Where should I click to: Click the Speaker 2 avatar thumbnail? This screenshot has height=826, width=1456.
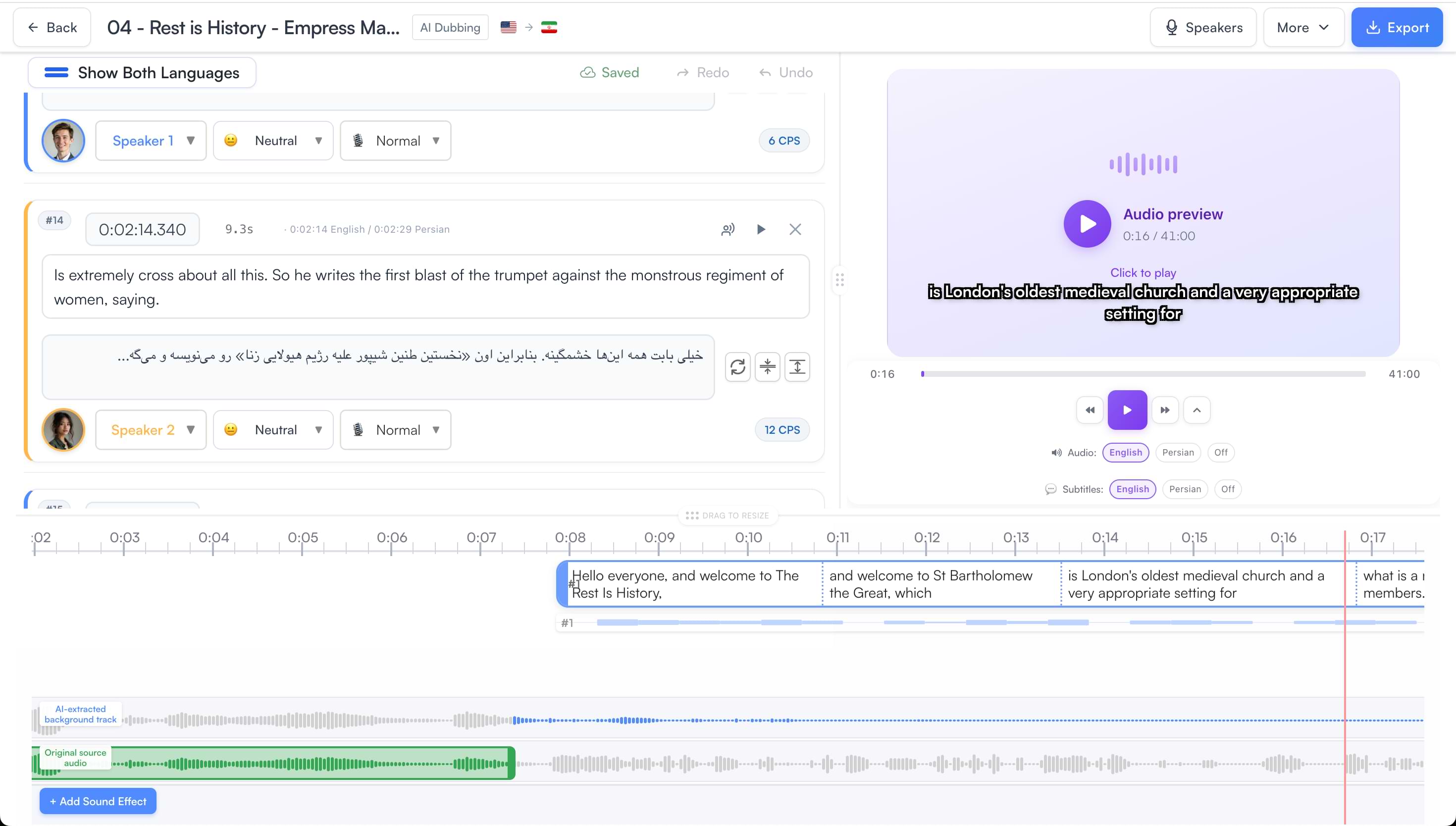pyautogui.click(x=63, y=429)
